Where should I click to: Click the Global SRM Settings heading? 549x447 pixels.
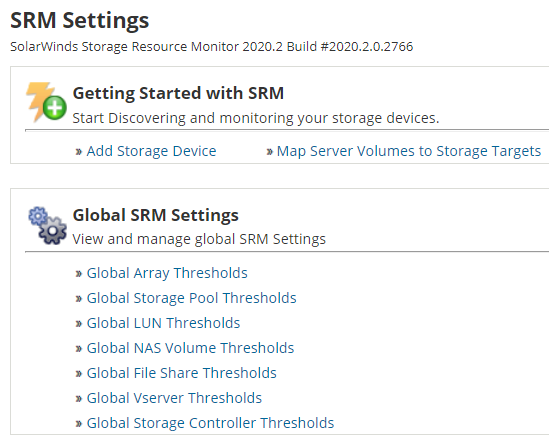click(x=155, y=215)
